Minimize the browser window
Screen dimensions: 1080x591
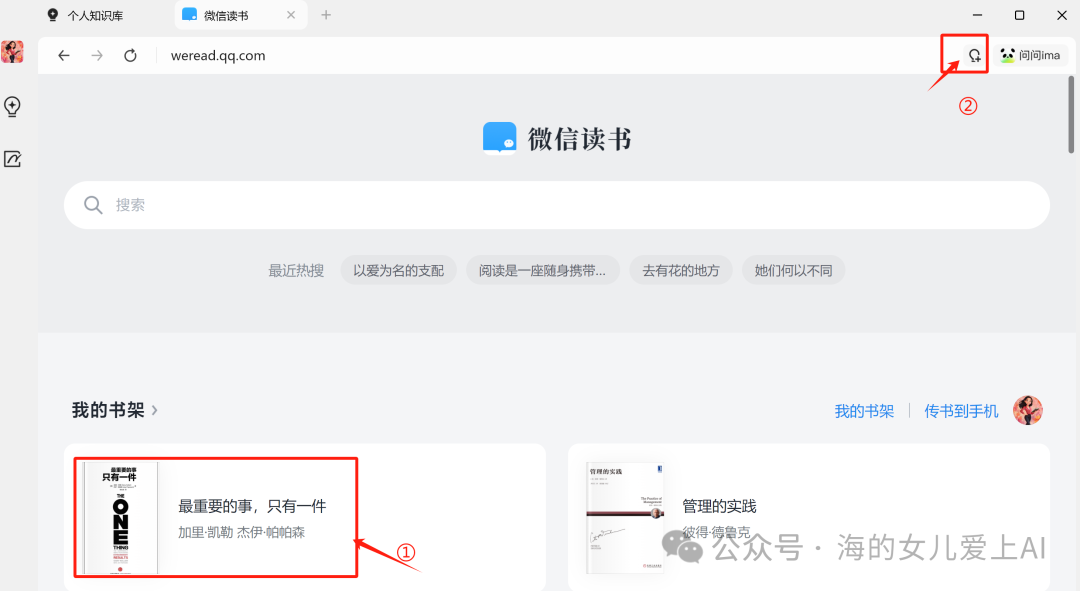pos(977,14)
